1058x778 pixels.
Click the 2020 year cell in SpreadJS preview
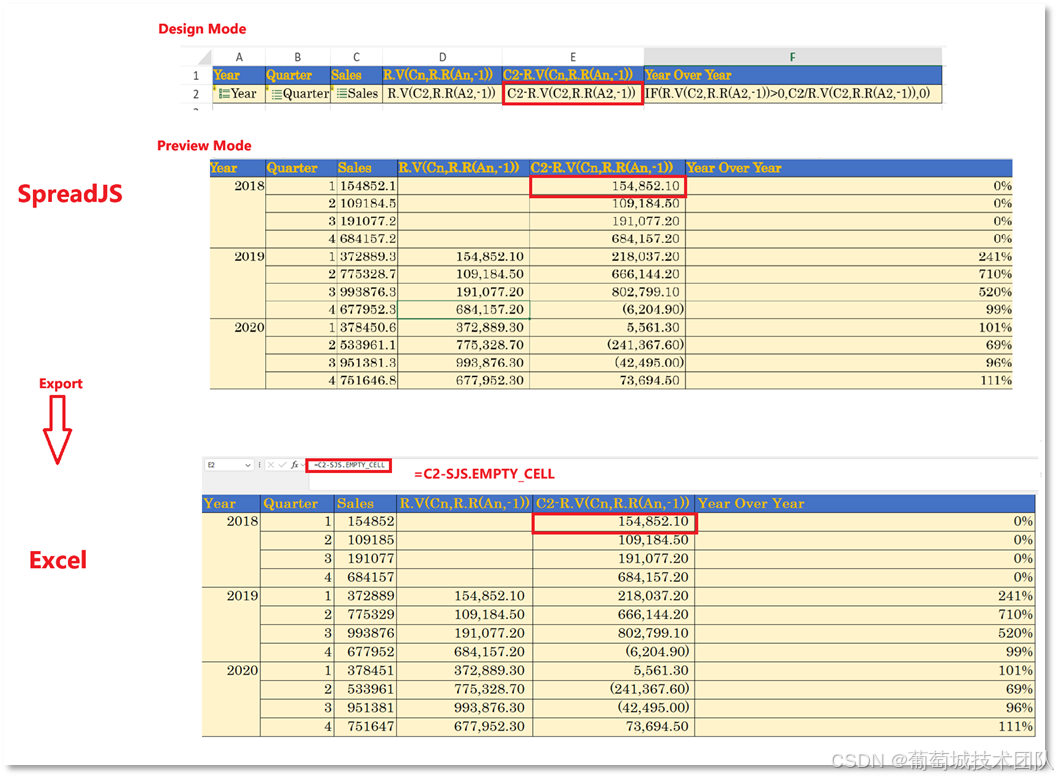pyautogui.click(x=238, y=354)
